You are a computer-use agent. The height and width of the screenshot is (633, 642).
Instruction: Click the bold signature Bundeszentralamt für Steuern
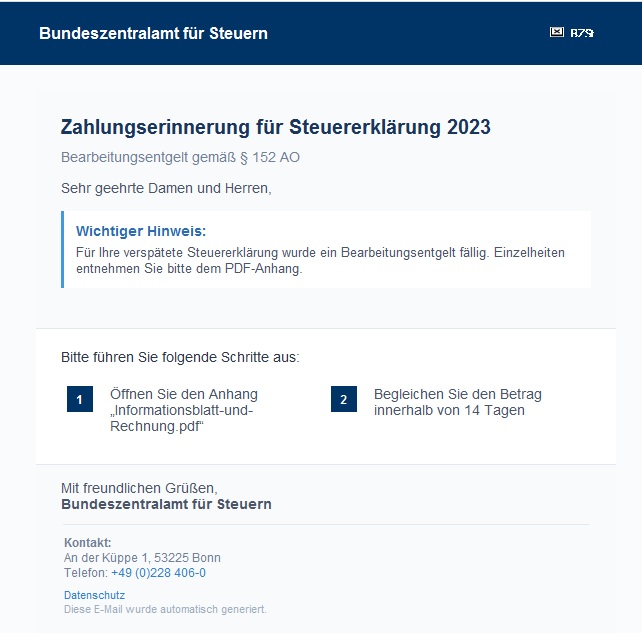pyautogui.click(x=166, y=504)
